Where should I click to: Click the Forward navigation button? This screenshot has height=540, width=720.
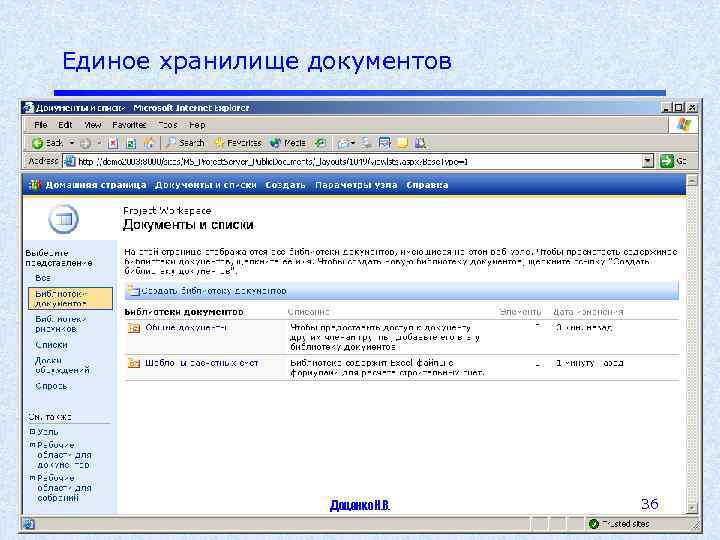coord(85,144)
